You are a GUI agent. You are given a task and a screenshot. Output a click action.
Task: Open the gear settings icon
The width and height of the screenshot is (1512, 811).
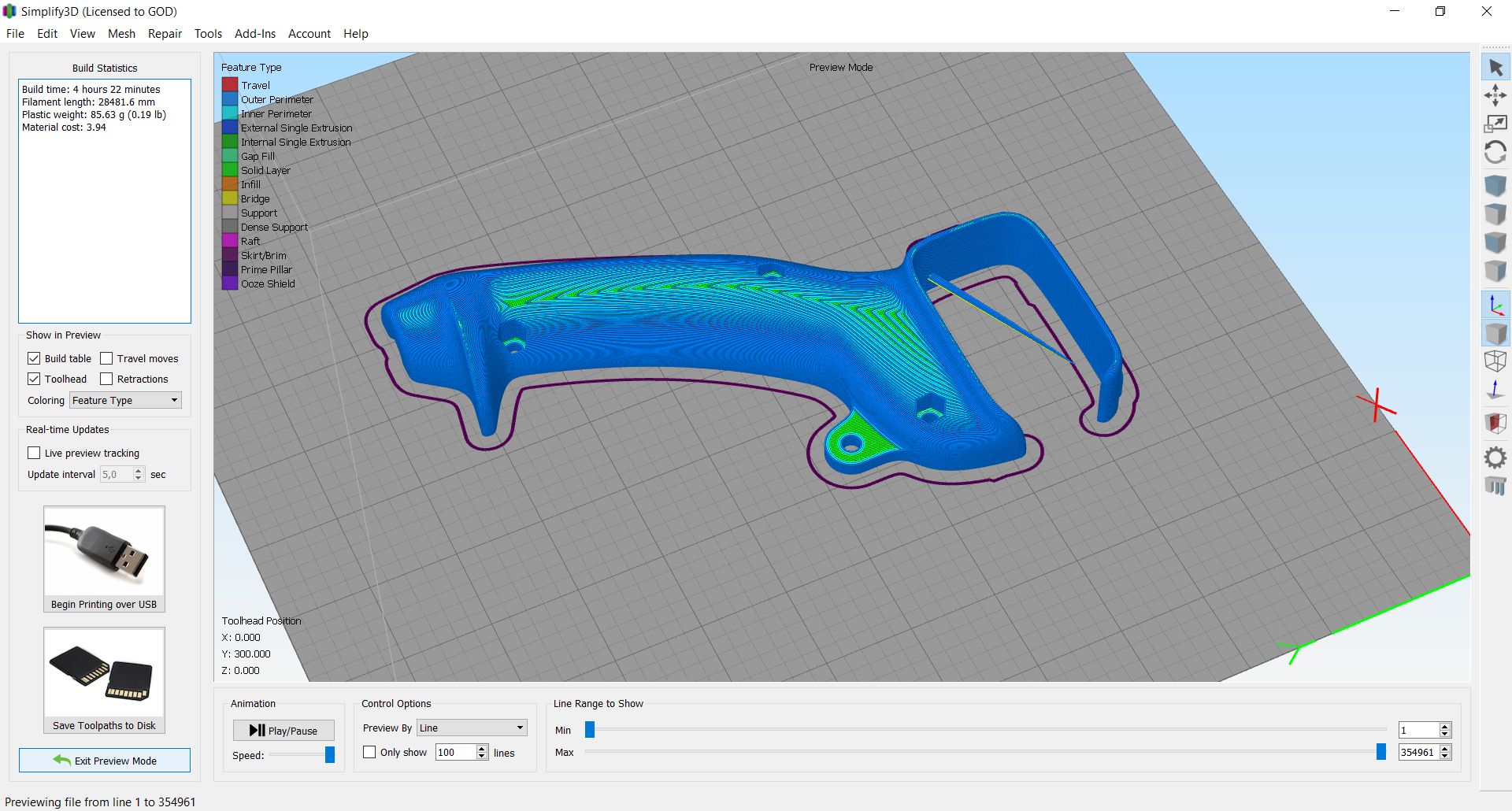1495,457
